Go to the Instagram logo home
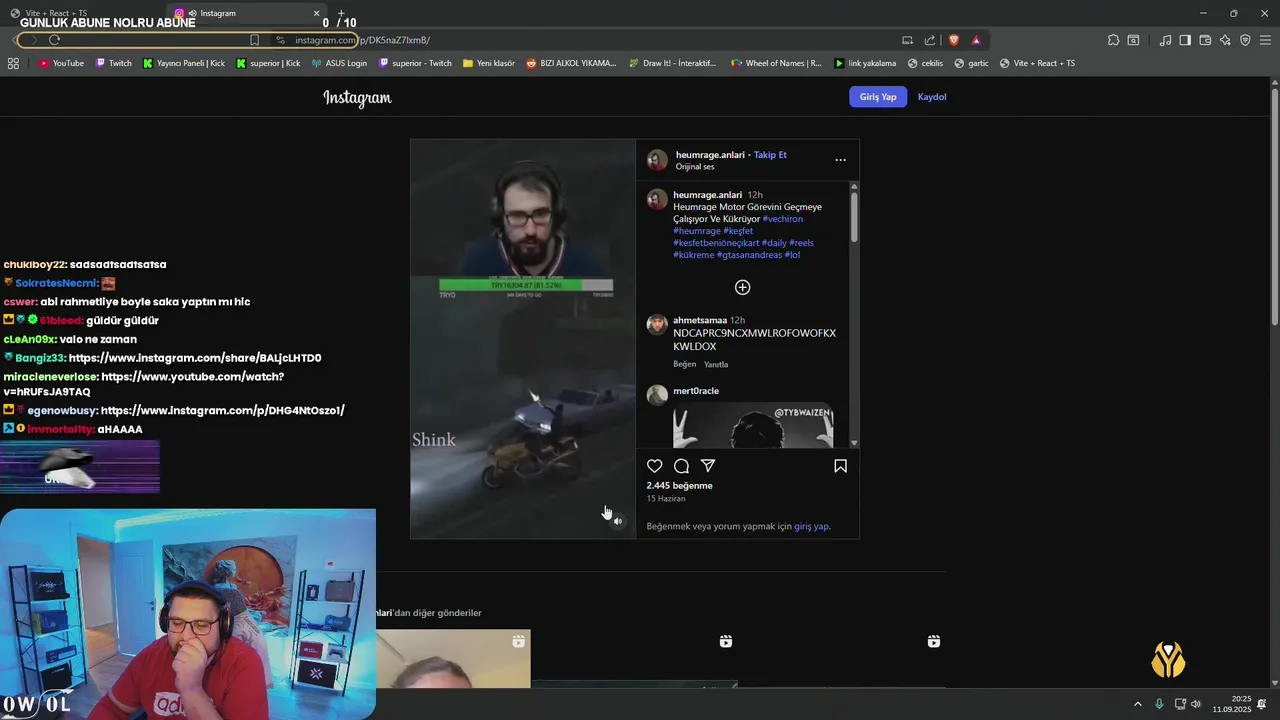The width and height of the screenshot is (1280, 720). tap(357, 97)
